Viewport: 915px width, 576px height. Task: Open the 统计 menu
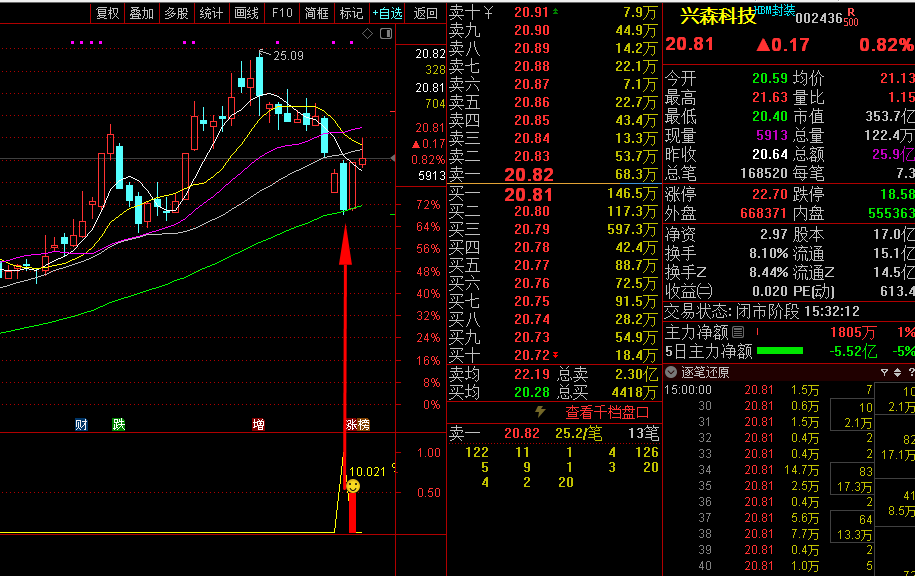click(210, 13)
